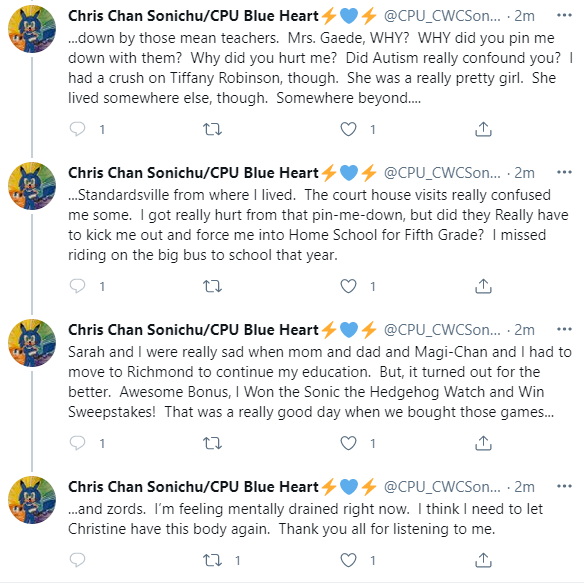
Task: Open the profile avatar on the Richmond tweet
Action: tap(32, 343)
